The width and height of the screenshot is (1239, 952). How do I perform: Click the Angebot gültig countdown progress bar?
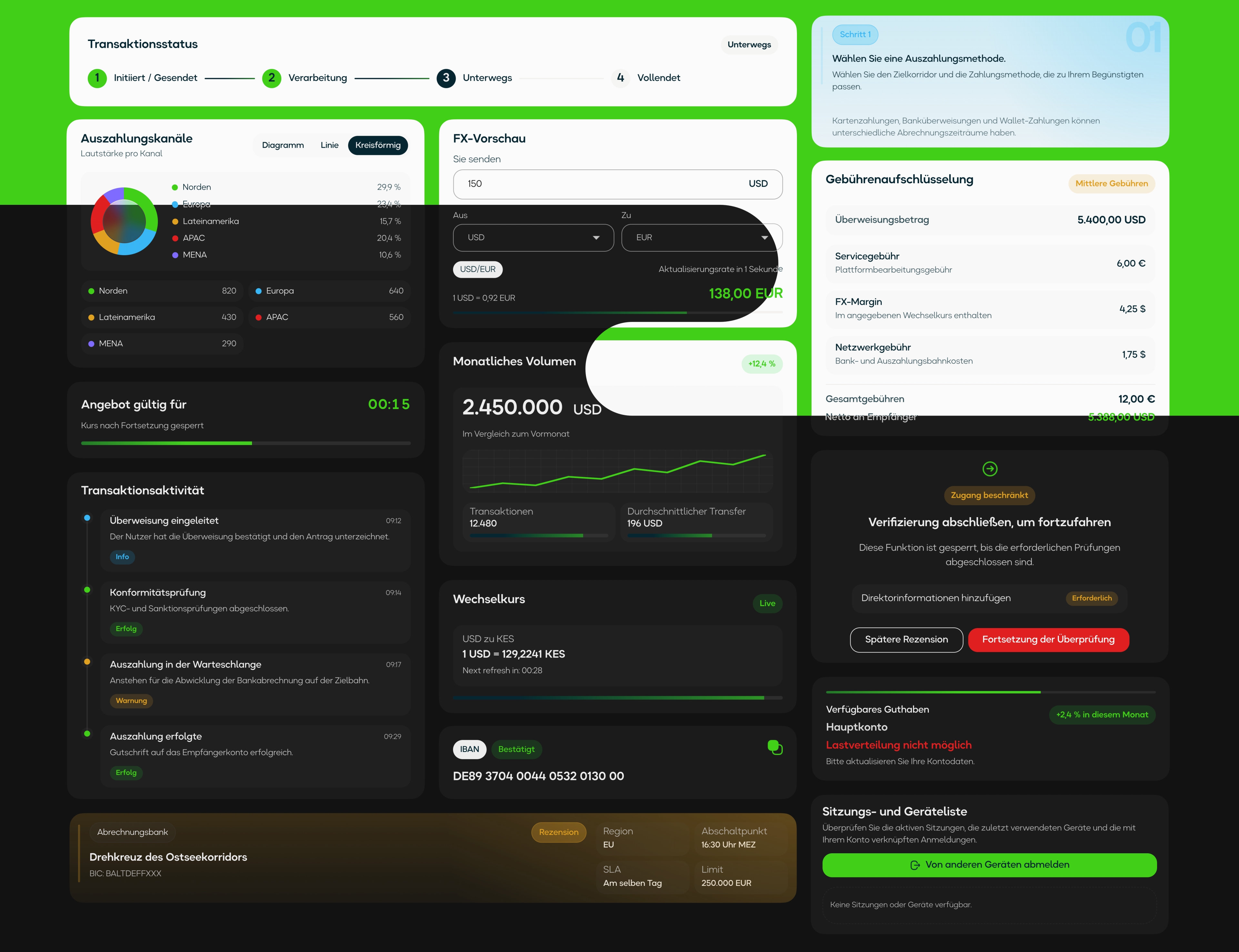click(246, 443)
